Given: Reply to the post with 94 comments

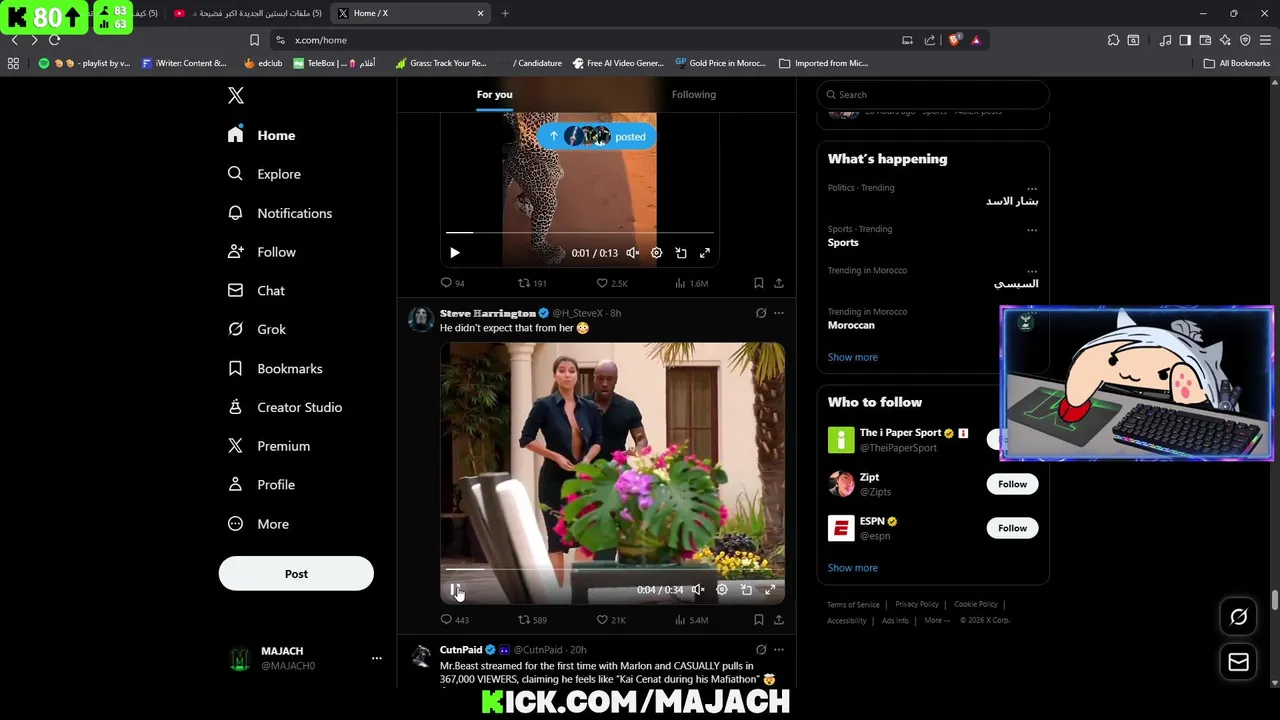Looking at the screenshot, I should 452,283.
